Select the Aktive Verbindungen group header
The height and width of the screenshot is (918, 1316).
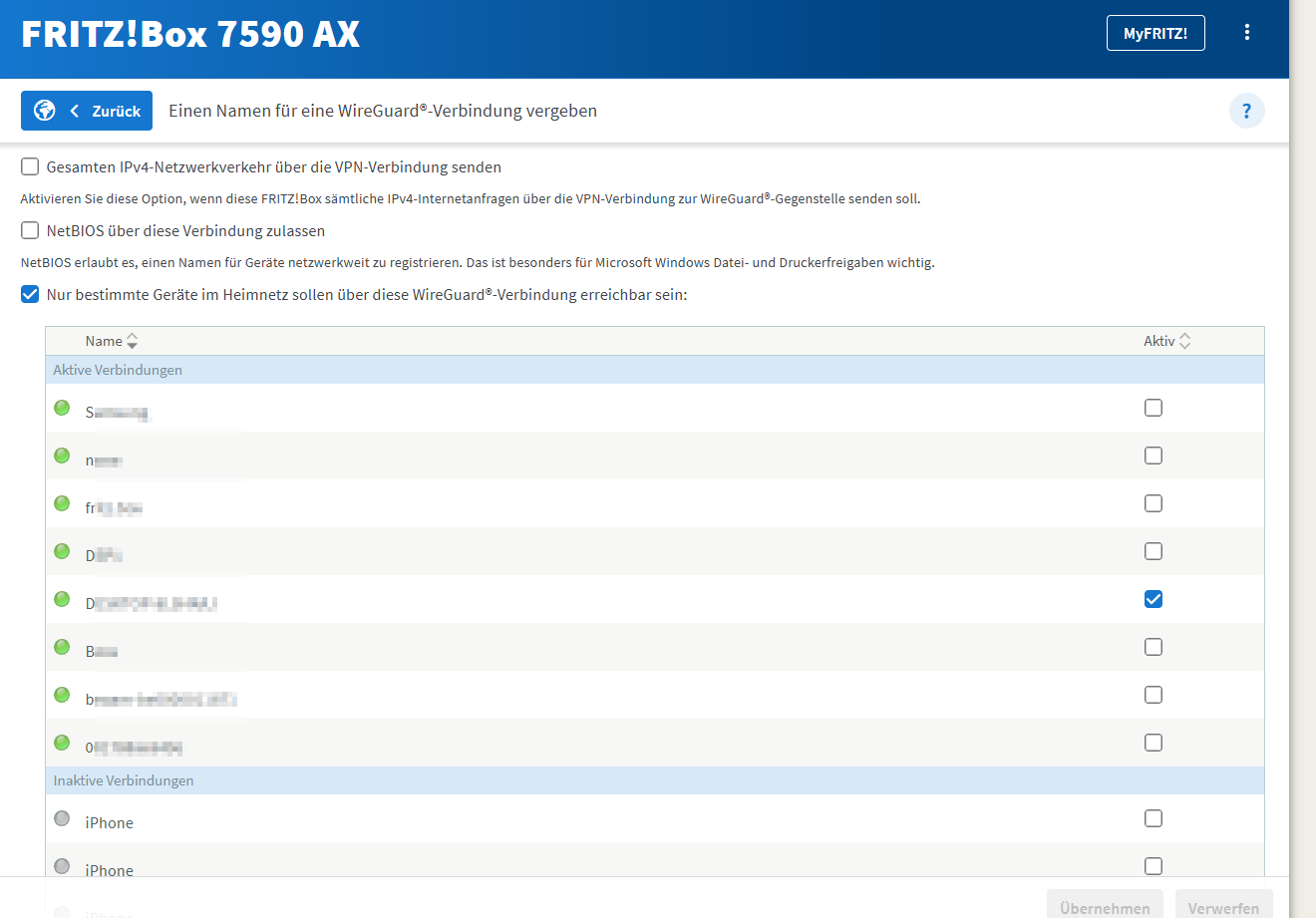(118, 370)
